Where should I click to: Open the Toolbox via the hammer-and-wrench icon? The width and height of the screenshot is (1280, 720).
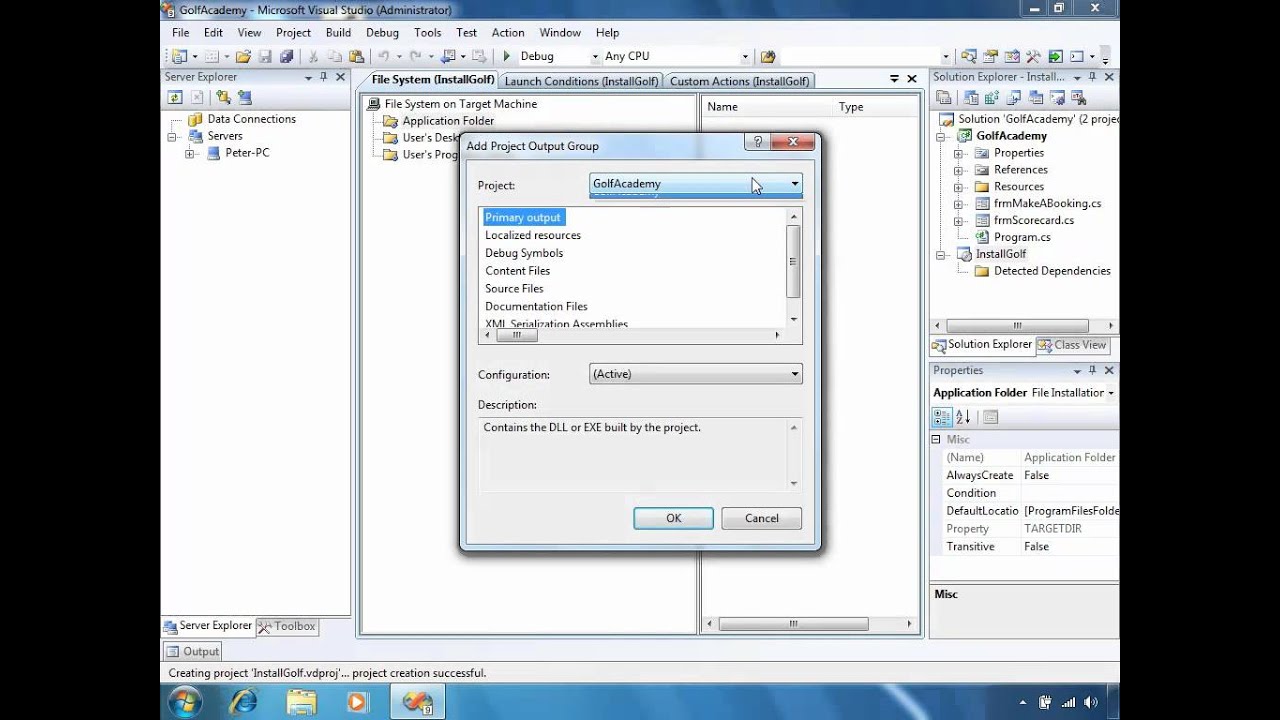click(x=1033, y=57)
